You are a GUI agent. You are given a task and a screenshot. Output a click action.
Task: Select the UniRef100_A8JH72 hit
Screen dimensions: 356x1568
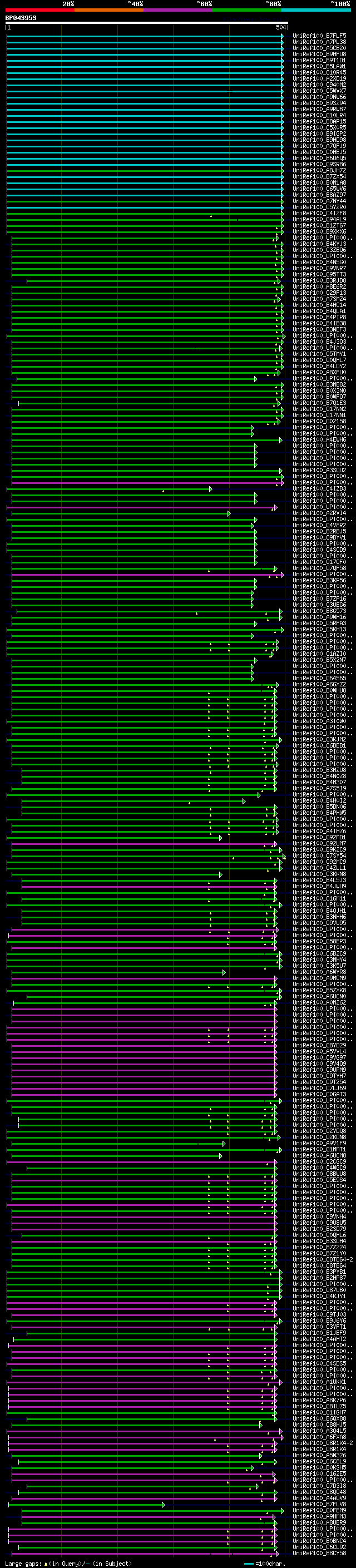coord(319,170)
